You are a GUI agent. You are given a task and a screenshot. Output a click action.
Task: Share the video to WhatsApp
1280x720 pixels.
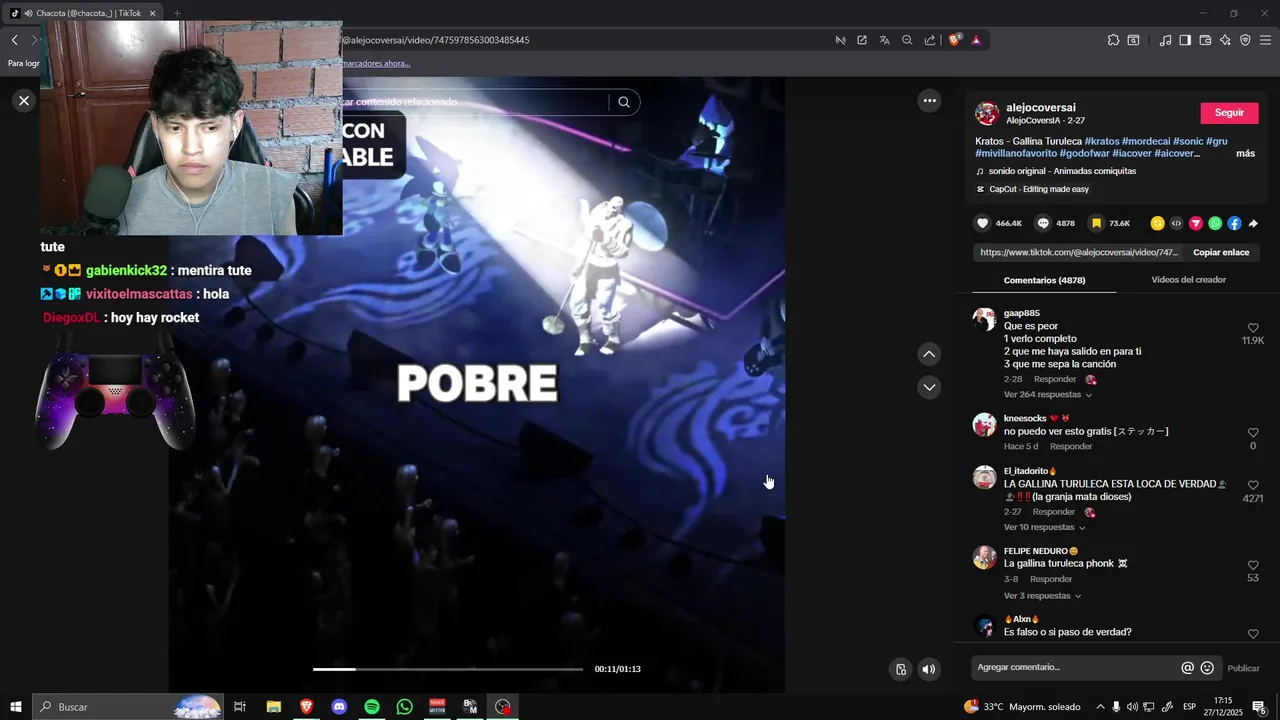pyautogui.click(x=1215, y=223)
